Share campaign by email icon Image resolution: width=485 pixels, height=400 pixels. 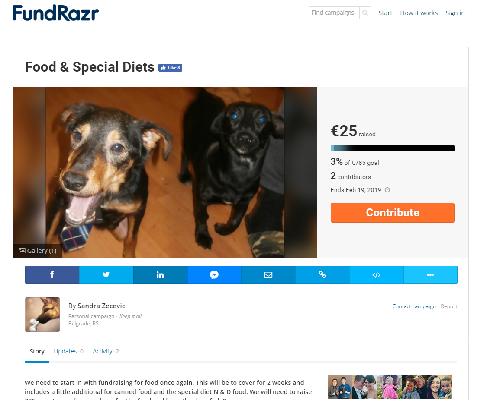268,275
